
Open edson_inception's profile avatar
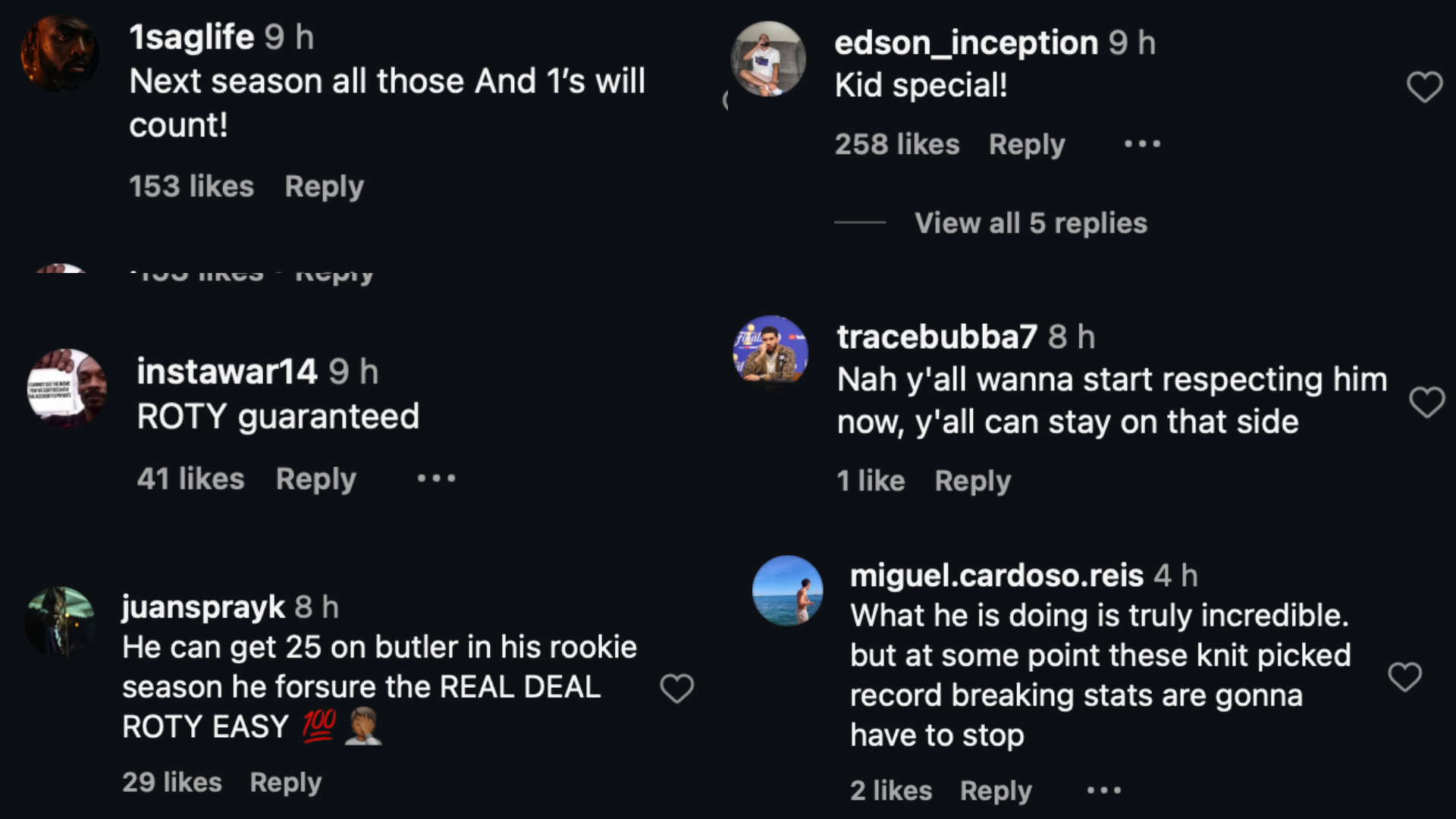tap(767, 59)
